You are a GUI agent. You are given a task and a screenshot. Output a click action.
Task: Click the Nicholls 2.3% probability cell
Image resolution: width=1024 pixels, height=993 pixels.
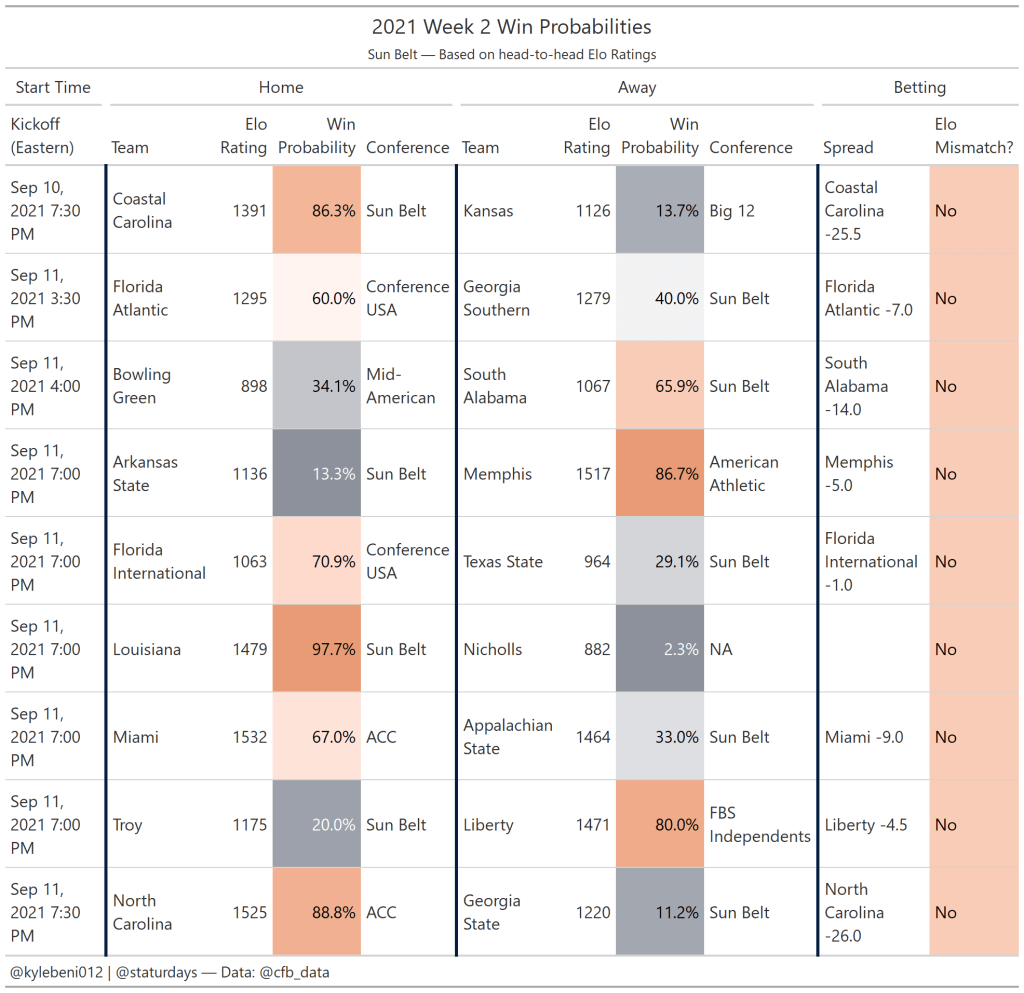tap(660, 649)
